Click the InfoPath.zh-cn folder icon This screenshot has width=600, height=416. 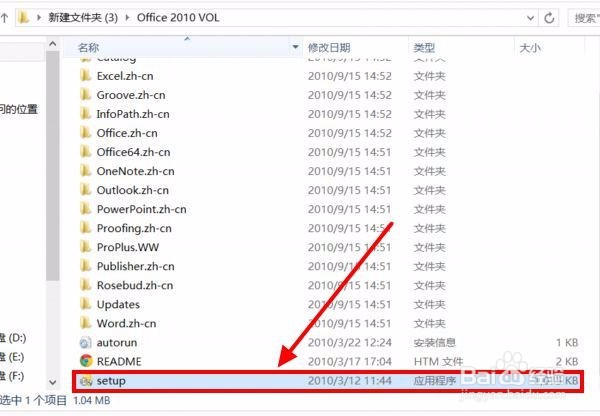[x=86, y=114]
